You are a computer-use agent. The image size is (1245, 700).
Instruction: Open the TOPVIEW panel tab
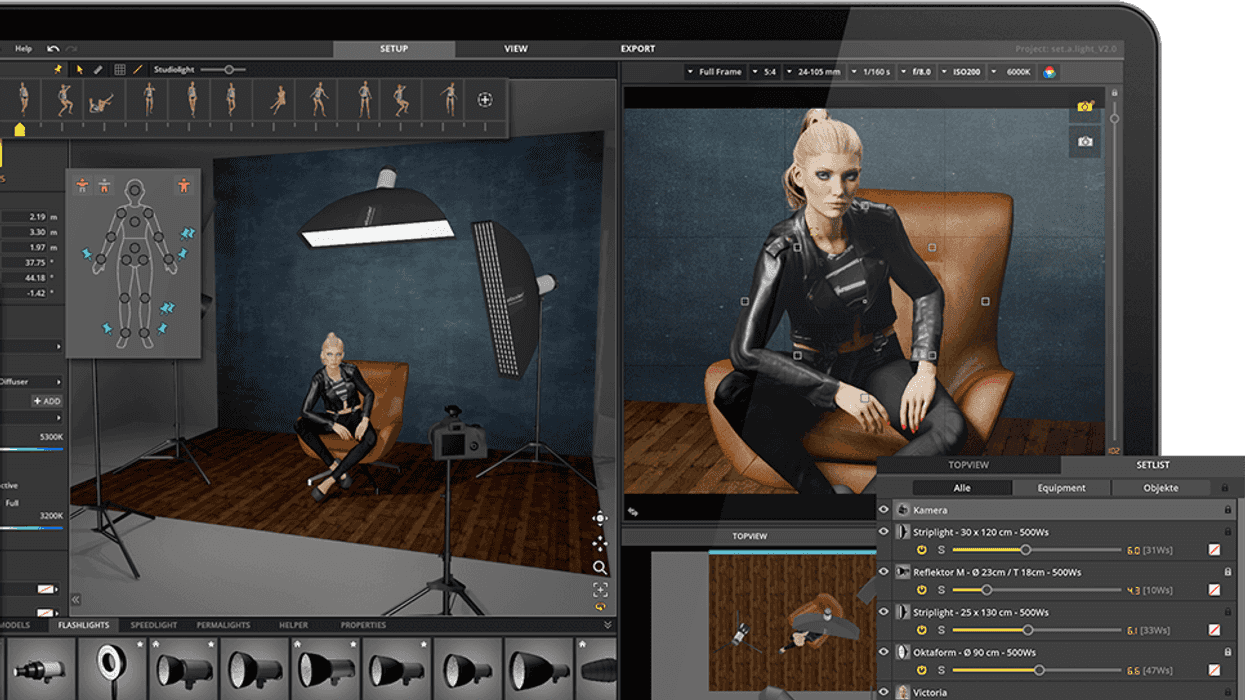tap(968, 465)
